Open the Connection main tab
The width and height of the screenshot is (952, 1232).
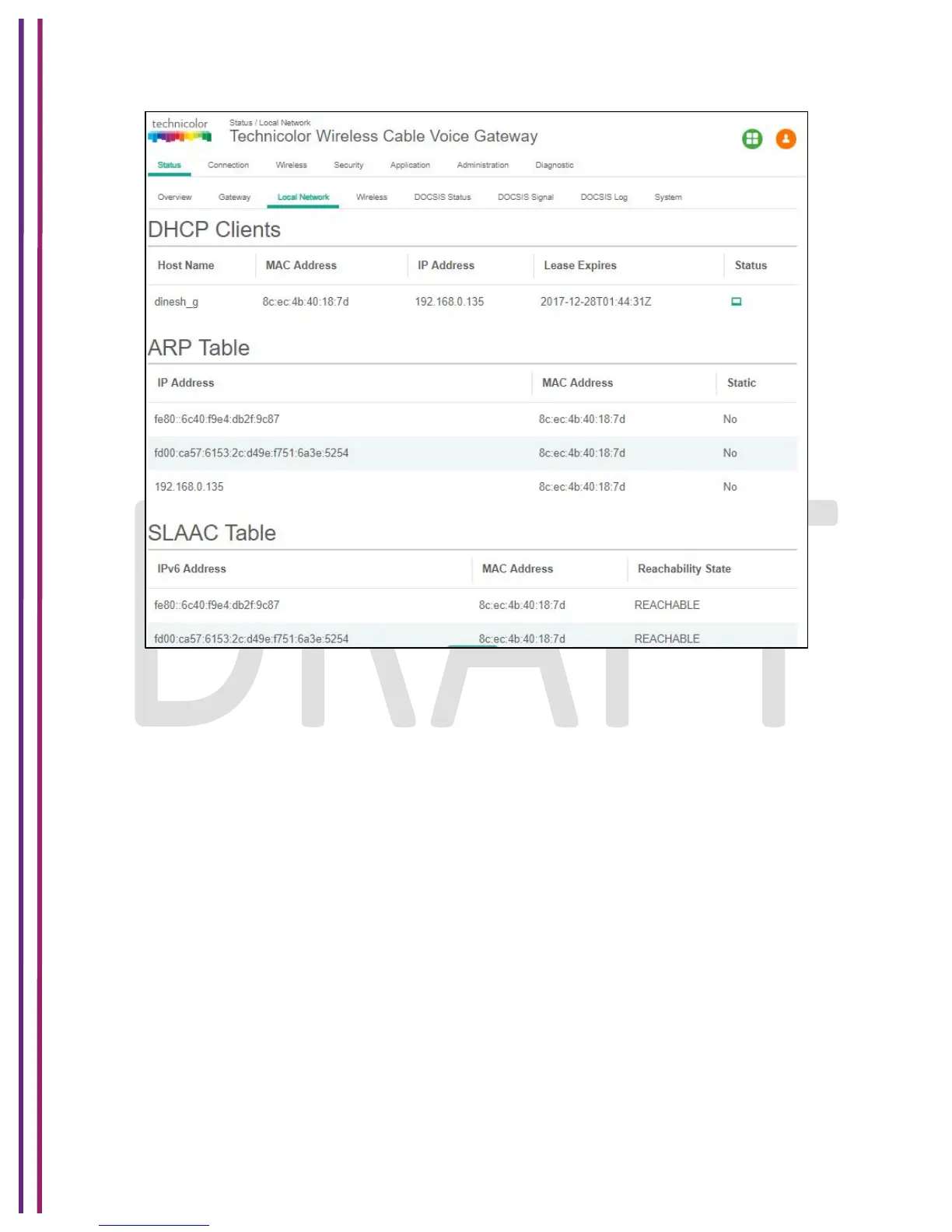[x=229, y=165]
